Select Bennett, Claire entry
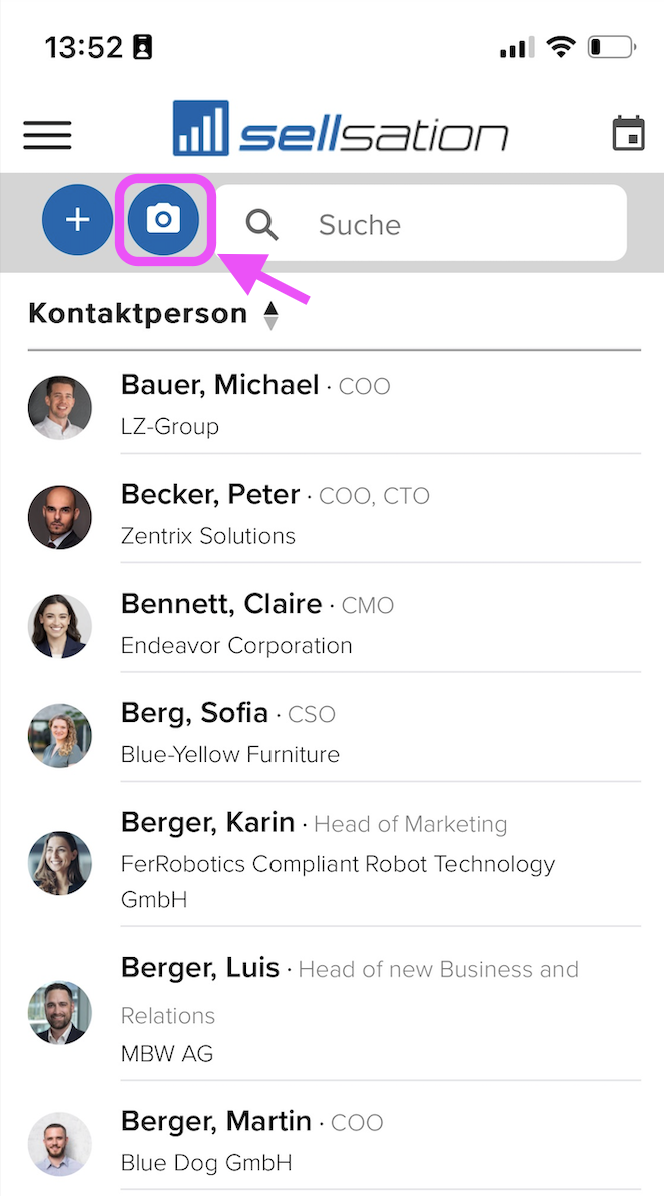Screen dimensions: 664x1196 tap(334, 625)
